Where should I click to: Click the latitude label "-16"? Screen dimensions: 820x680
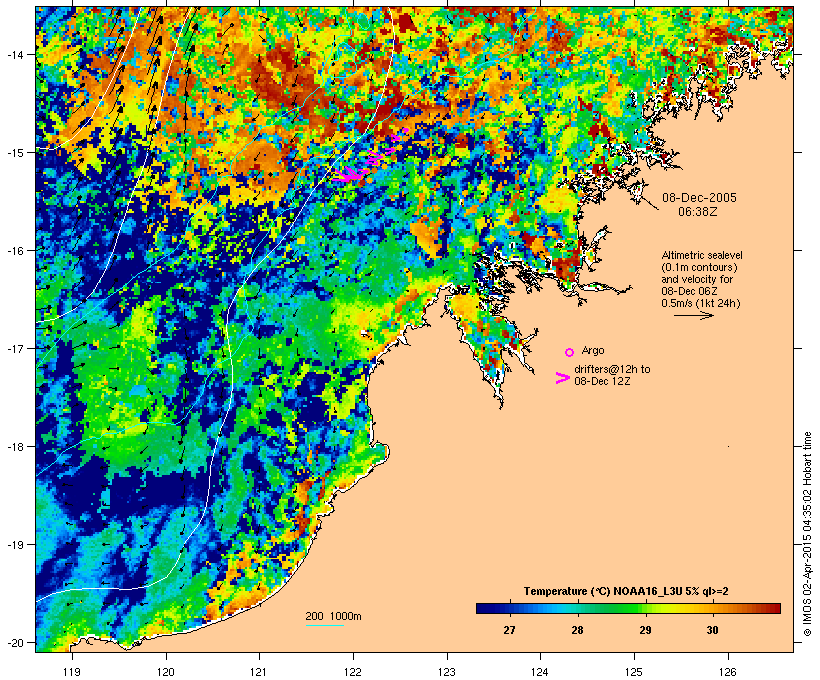(14, 251)
